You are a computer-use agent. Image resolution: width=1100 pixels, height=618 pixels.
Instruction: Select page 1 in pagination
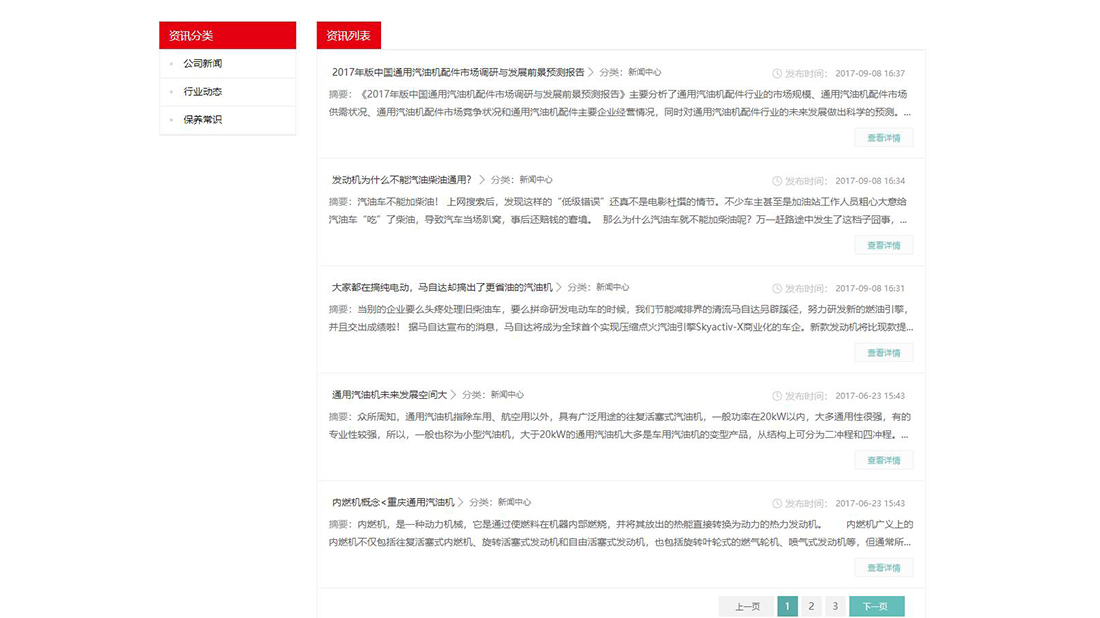(x=787, y=606)
